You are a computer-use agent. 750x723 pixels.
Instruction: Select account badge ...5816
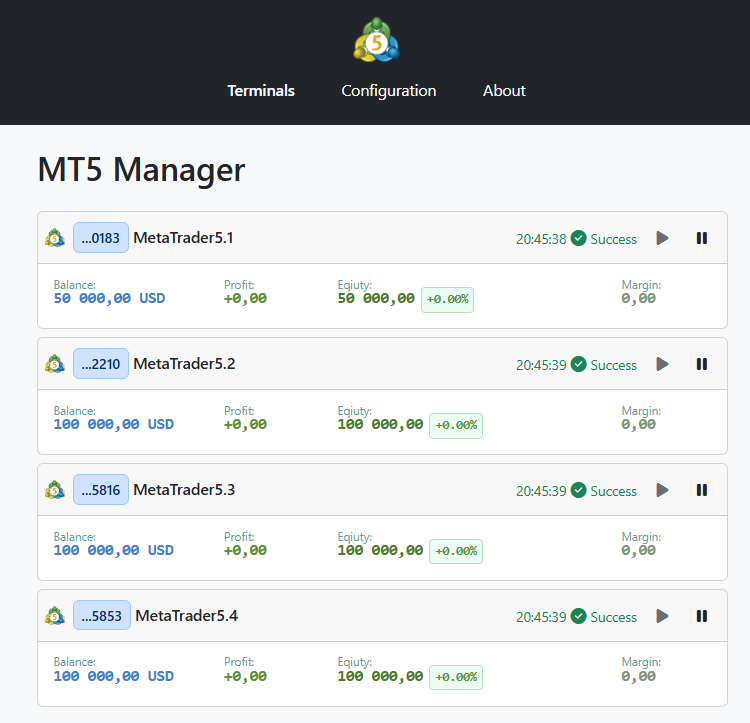(x=100, y=490)
